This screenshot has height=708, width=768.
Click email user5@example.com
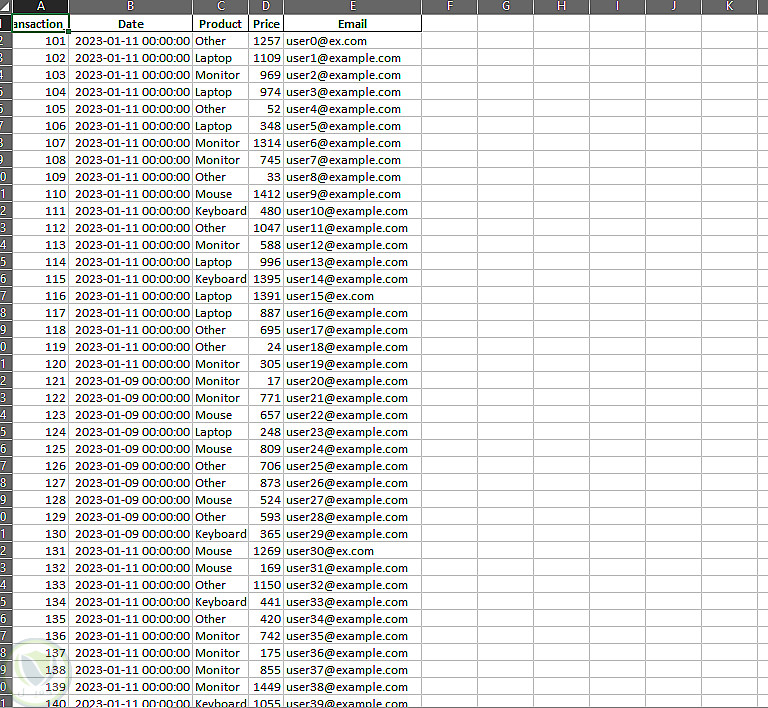[x=353, y=126]
